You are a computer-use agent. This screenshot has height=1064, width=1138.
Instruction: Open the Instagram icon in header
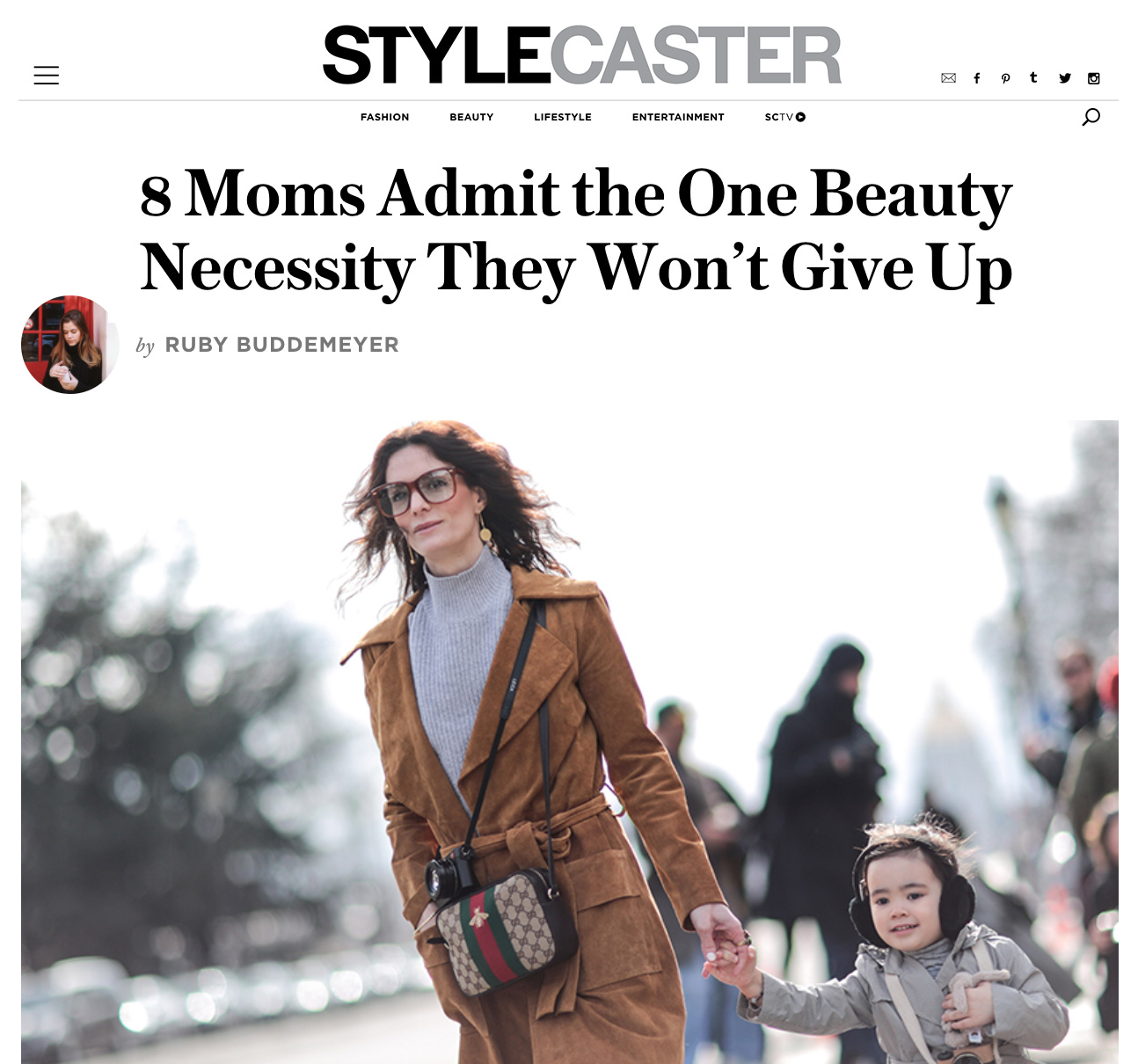(x=1094, y=78)
